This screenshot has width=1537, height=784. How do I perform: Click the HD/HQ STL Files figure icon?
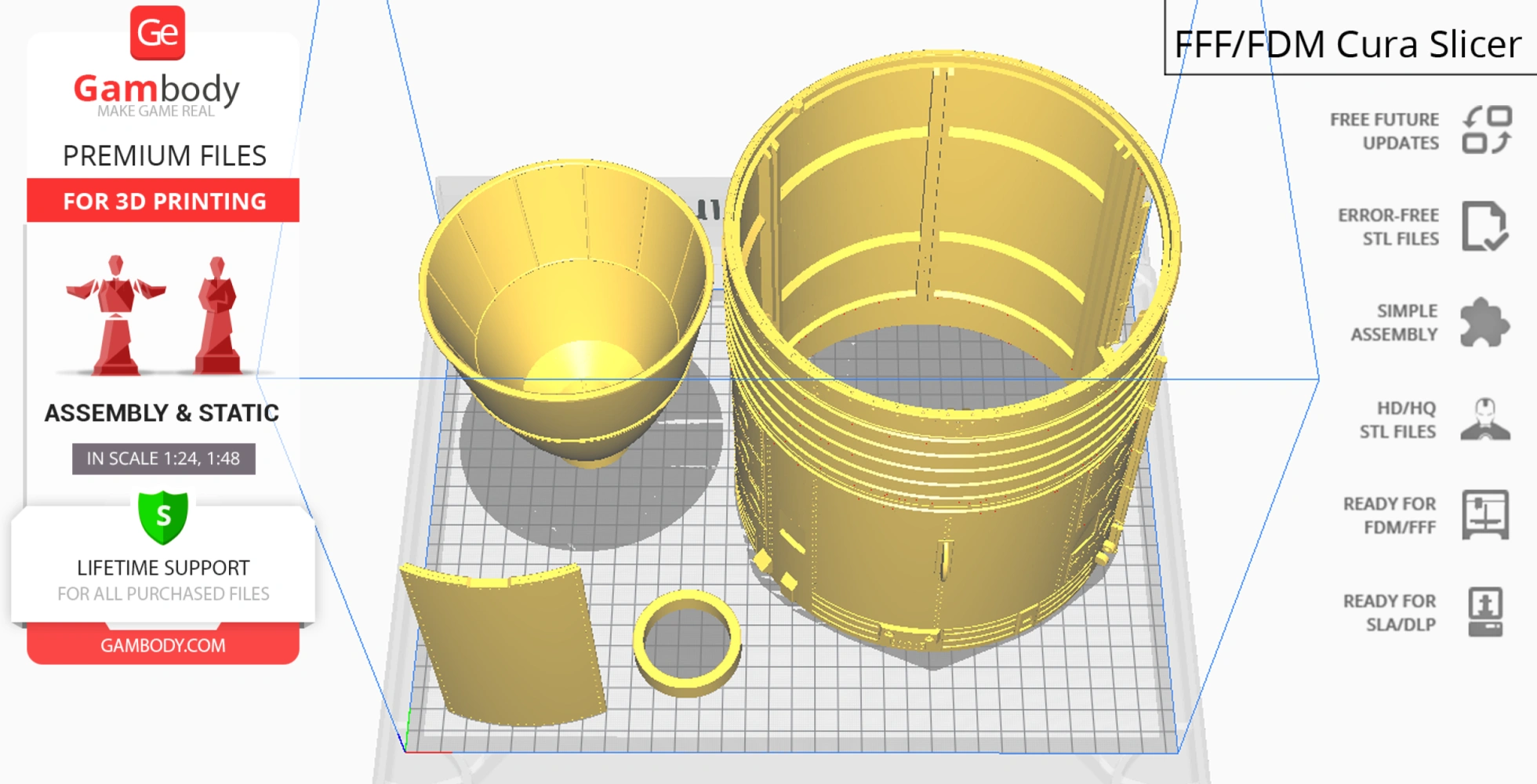(x=1484, y=419)
